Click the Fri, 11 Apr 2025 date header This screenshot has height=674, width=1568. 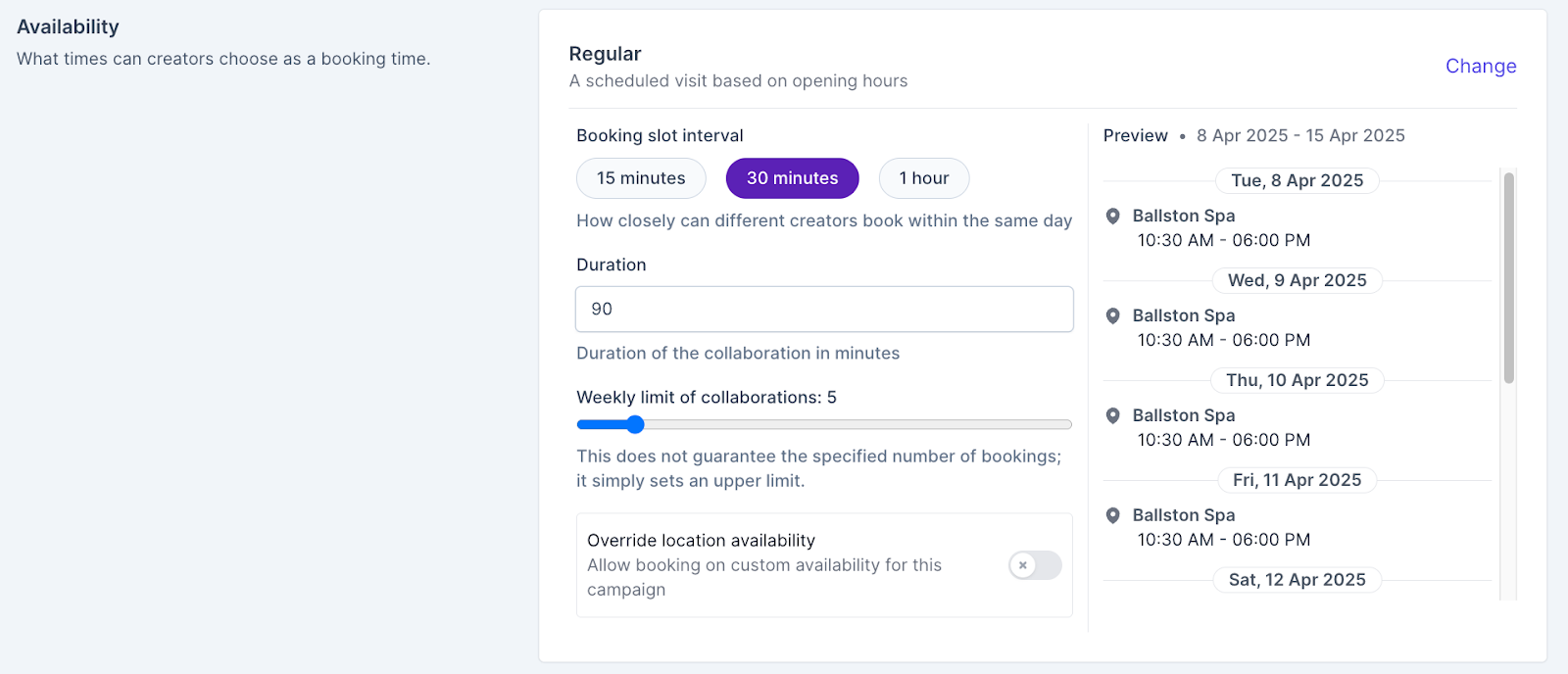point(1297,481)
